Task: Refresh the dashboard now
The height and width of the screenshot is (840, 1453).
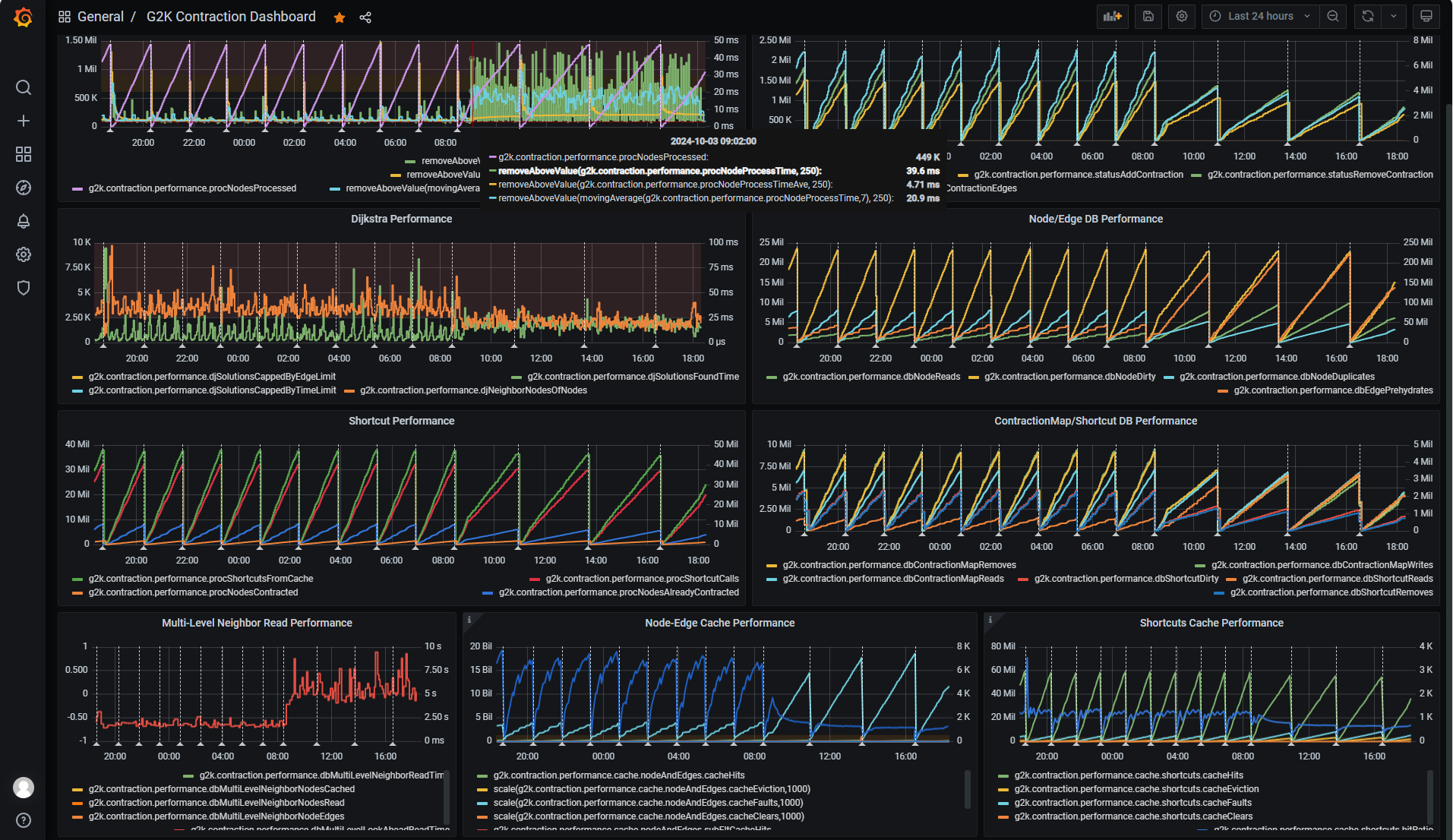Action: pos(1368,16)
